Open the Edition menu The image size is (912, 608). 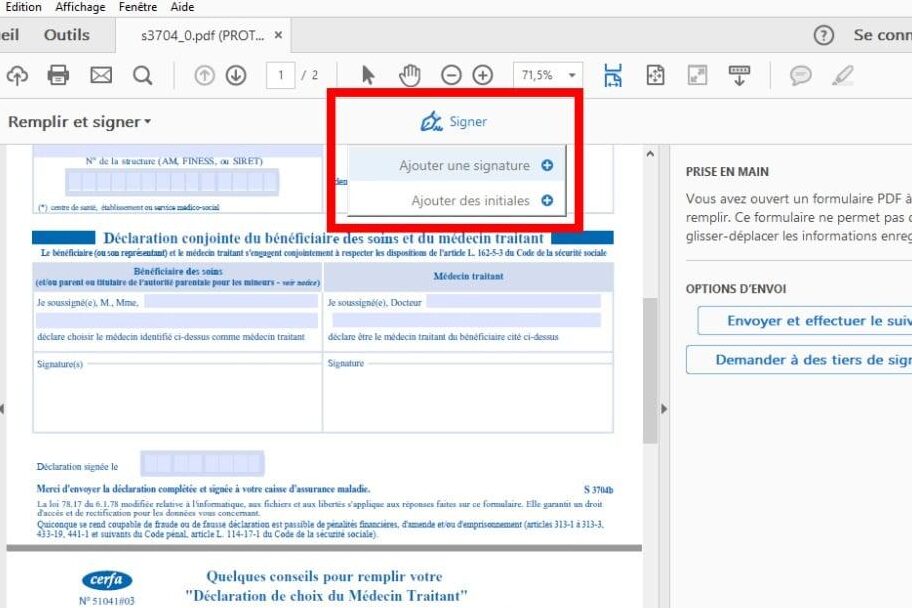pyautogui.click(x=23, y=7)
